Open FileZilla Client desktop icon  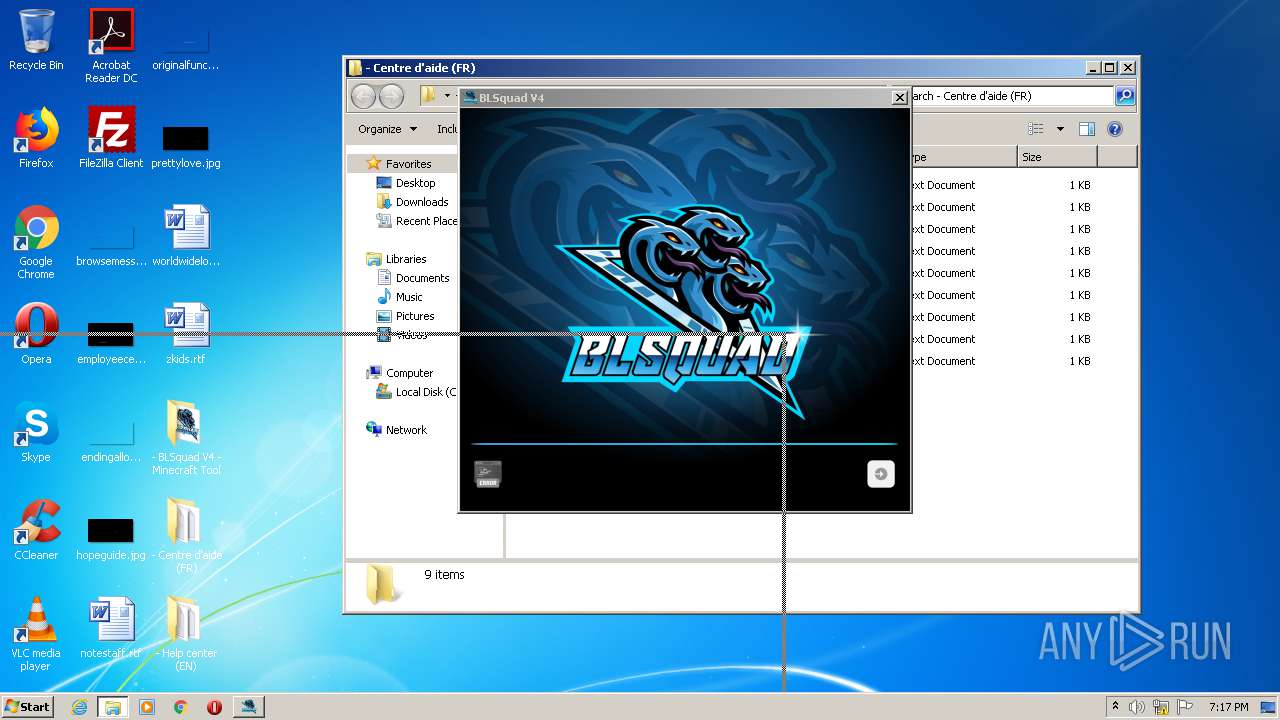tap(111, 138)
